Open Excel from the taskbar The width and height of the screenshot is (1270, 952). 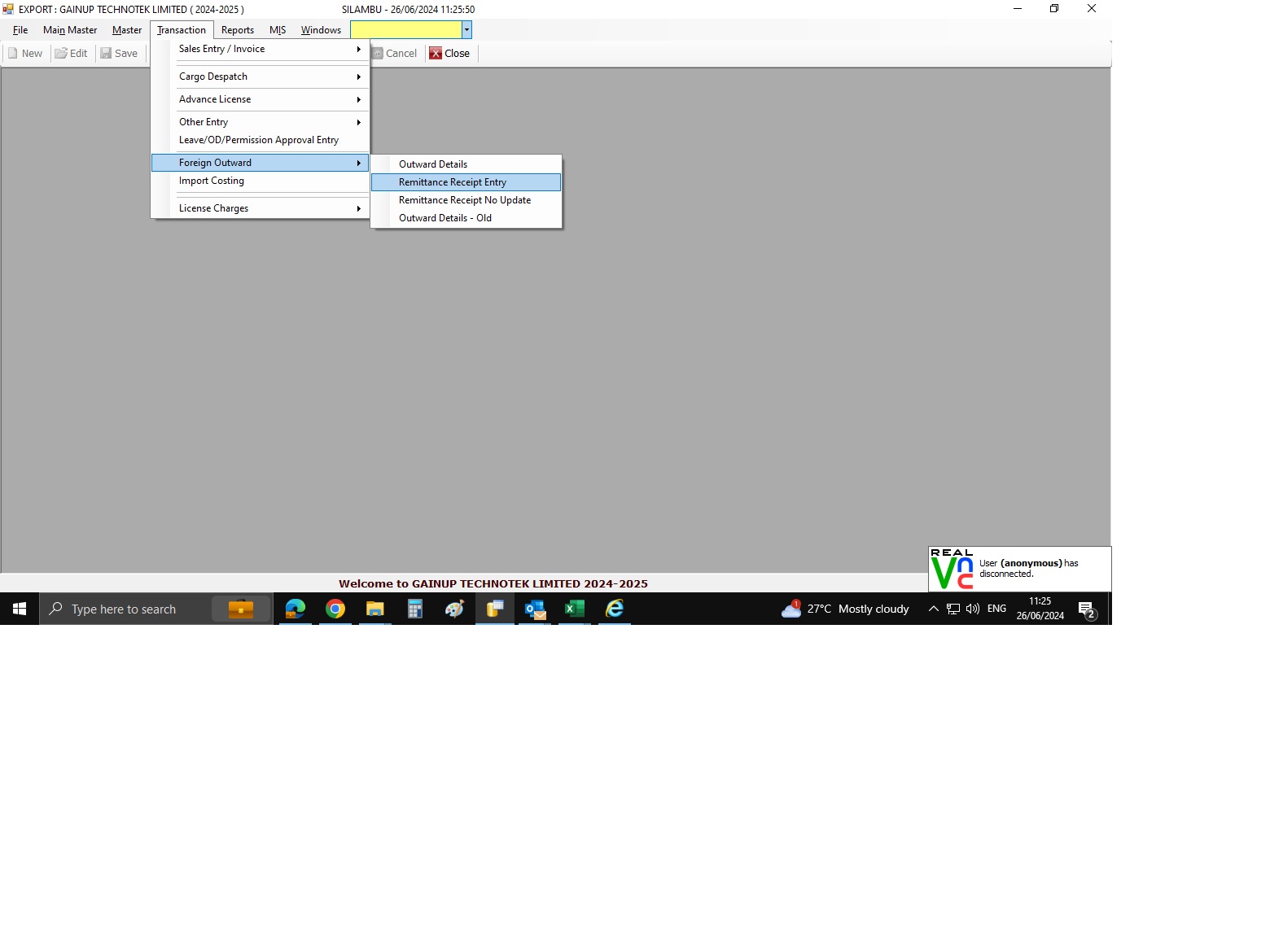coord(575,609)
